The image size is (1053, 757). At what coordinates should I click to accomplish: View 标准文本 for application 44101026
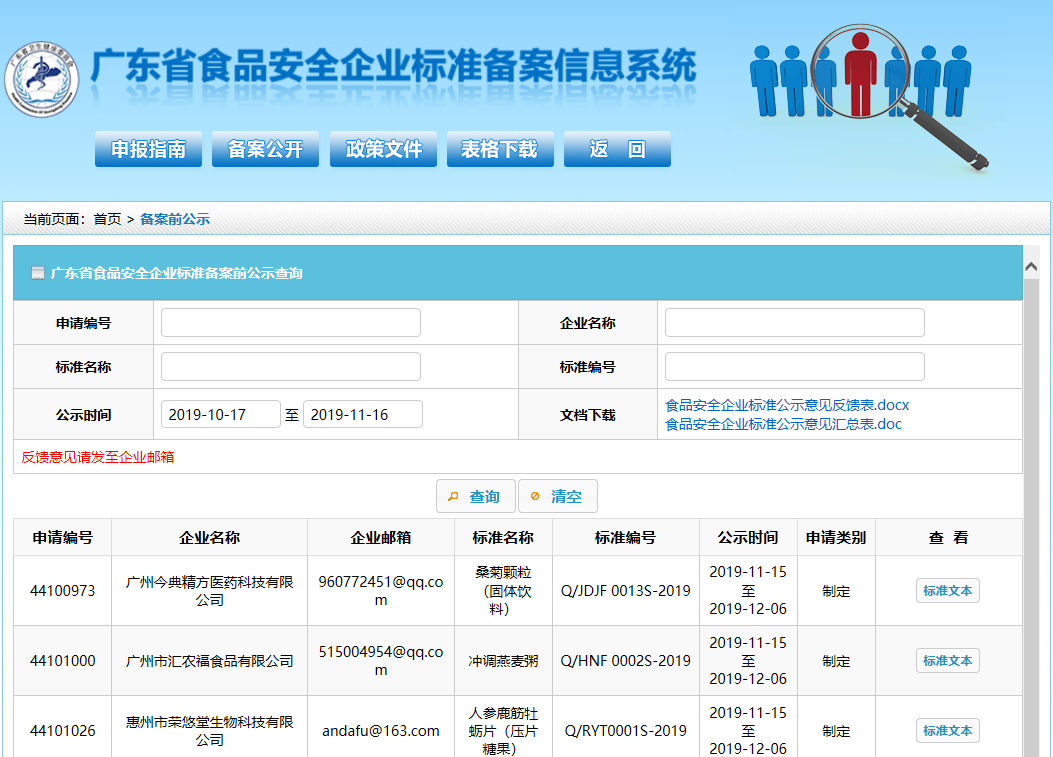(948, 731)
